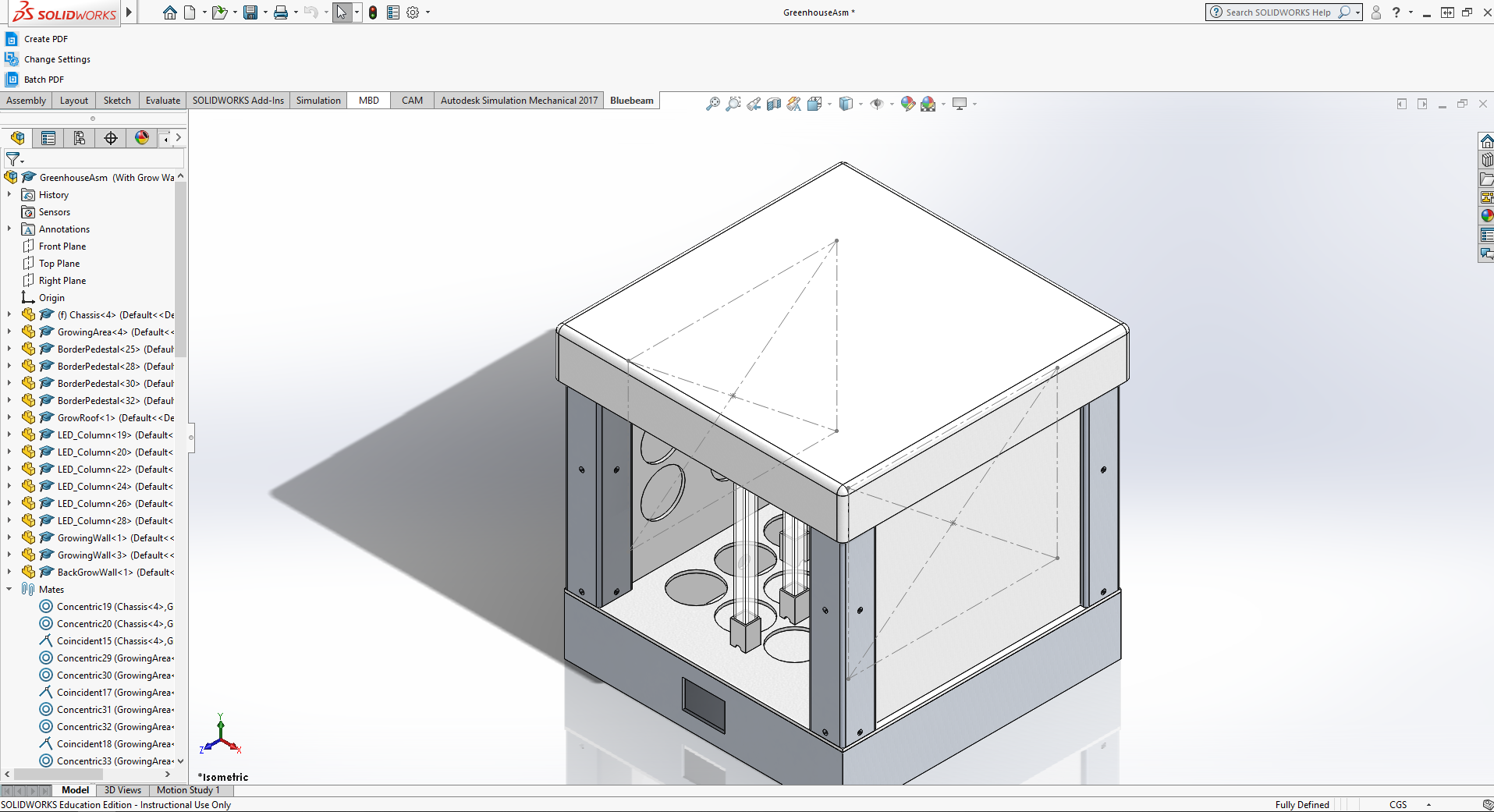Open the Appearances task pane icon
Screen dimensions: 1494x812
tap(1487, 216)
